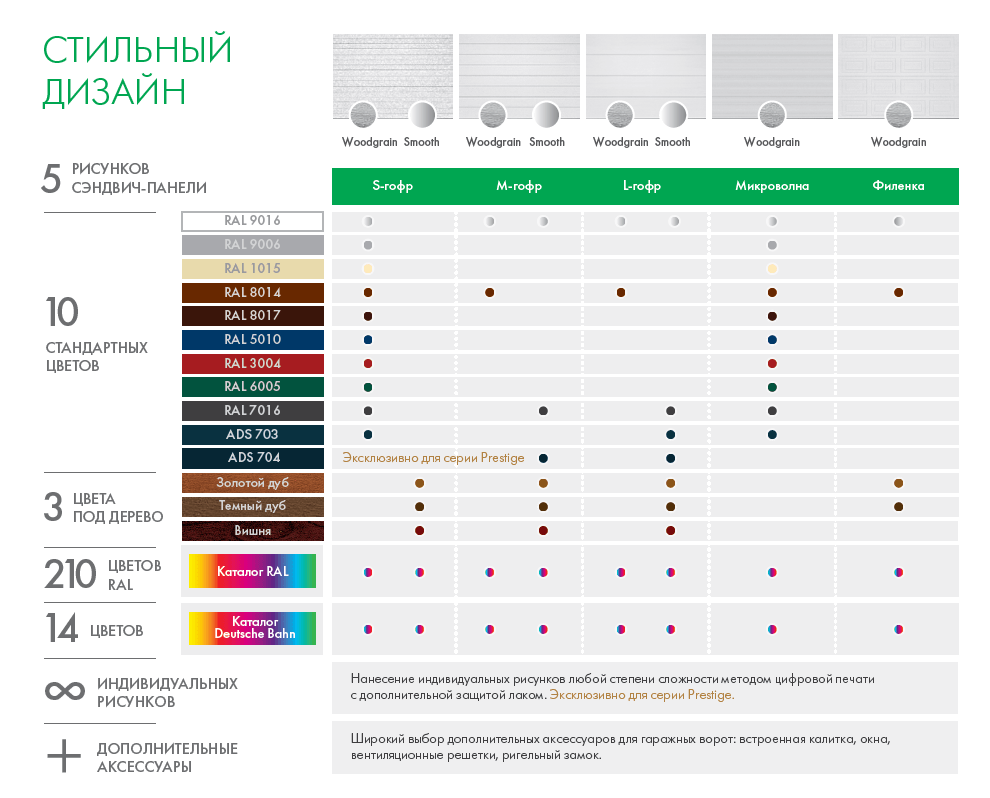Open the S-гофр column header
The image size is (990, 798).
coord(392,186)
